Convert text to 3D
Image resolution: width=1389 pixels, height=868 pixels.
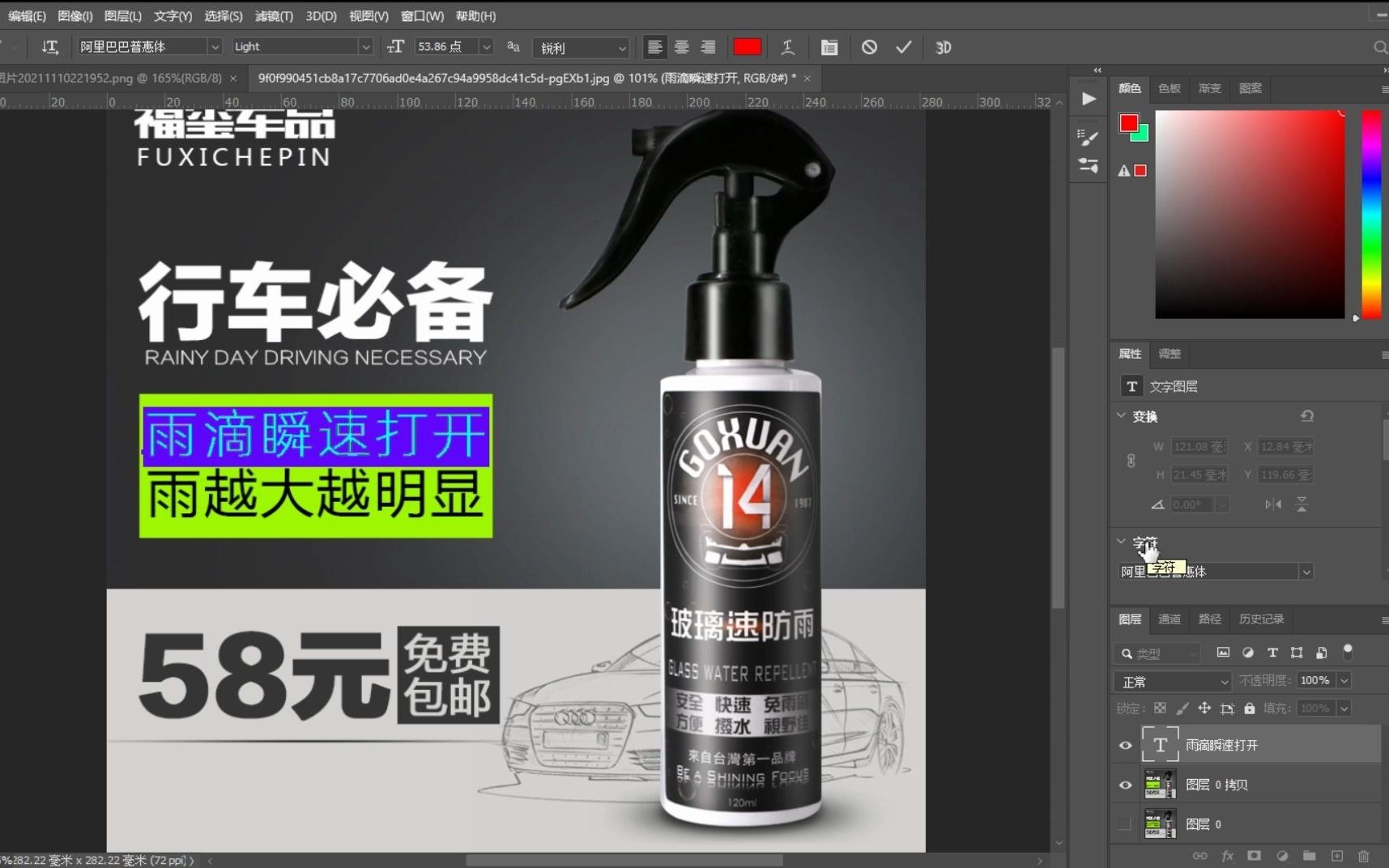point(943,47)
